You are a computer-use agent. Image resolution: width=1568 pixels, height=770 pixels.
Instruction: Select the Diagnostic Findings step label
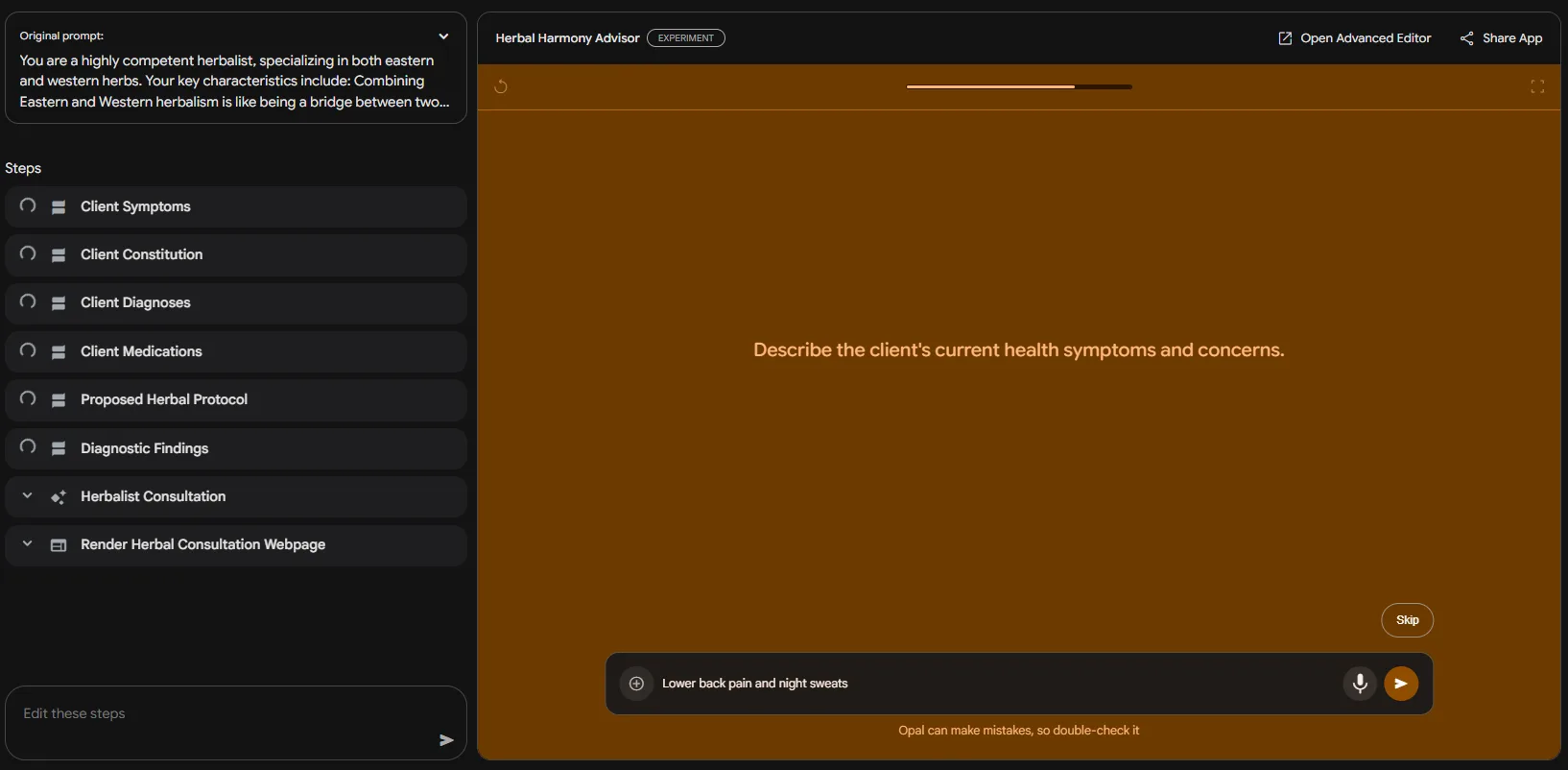(x=144, y=448)
